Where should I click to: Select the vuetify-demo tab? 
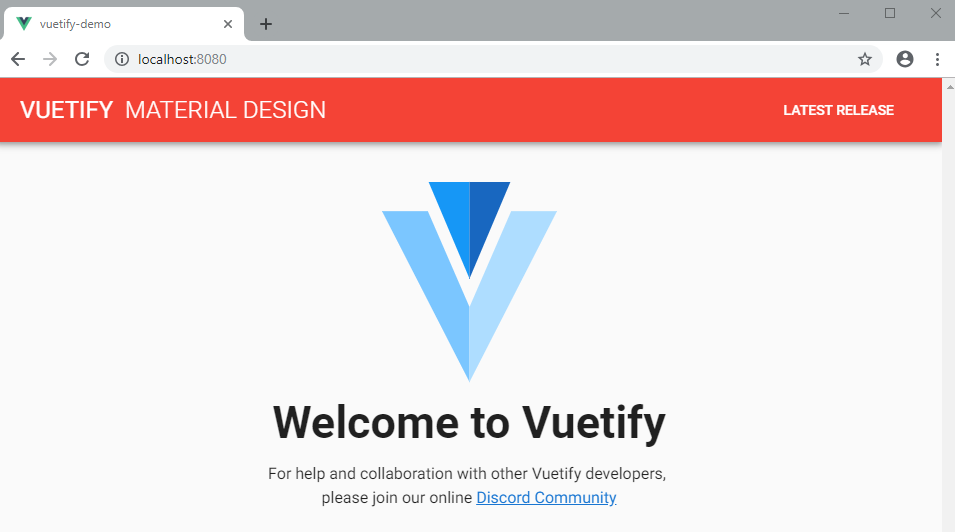point(124,24)
